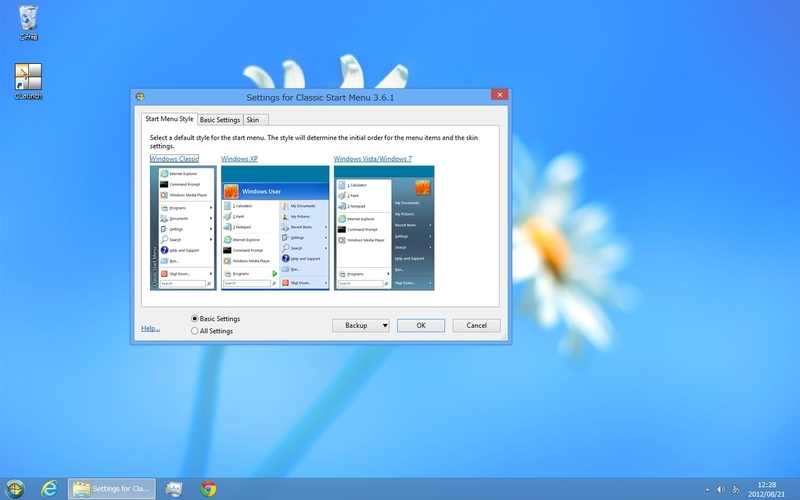800x500 pixels.
Task: Pick the Windows XP menu preview image
Action: pos(275,228)
